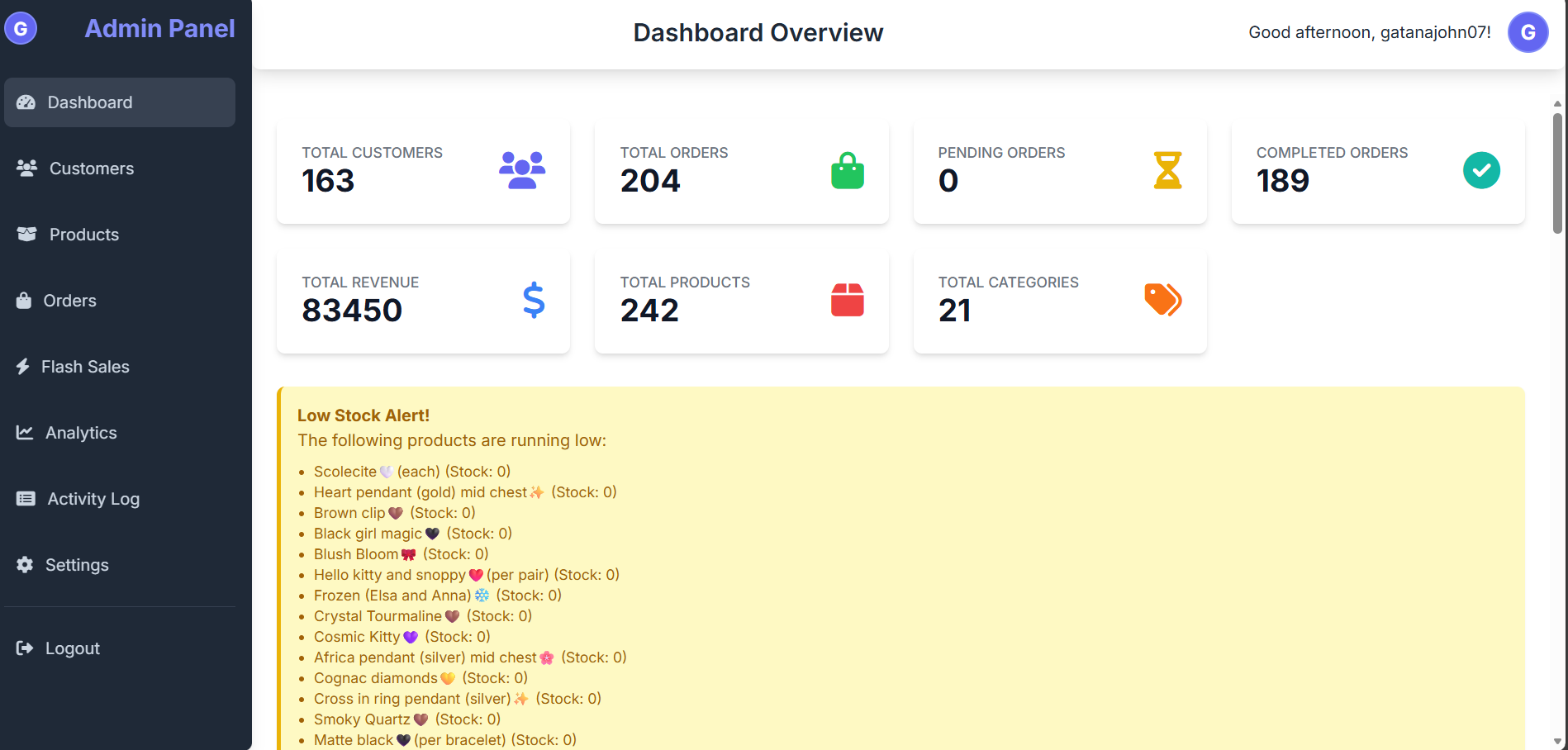Click the scrollbar up arrow on the right edge
This screenshot has height=750, width=1568.
(x=1557, y=103)
